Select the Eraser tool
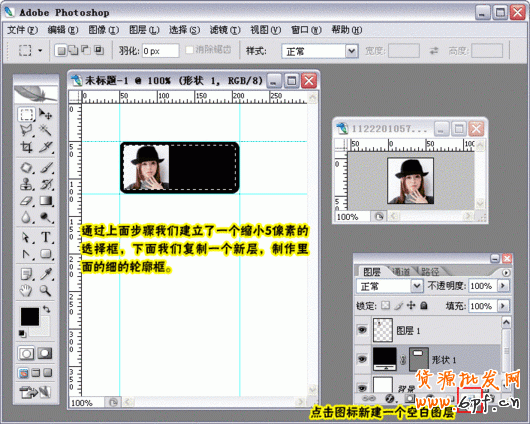This screenshot has height=424, width=530. click(26, 201)
